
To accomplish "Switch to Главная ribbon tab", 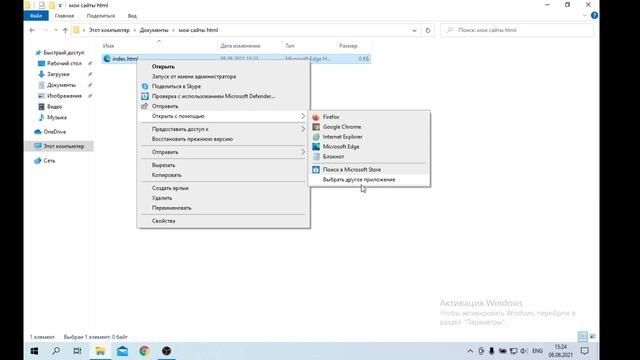I will (64, 16).
